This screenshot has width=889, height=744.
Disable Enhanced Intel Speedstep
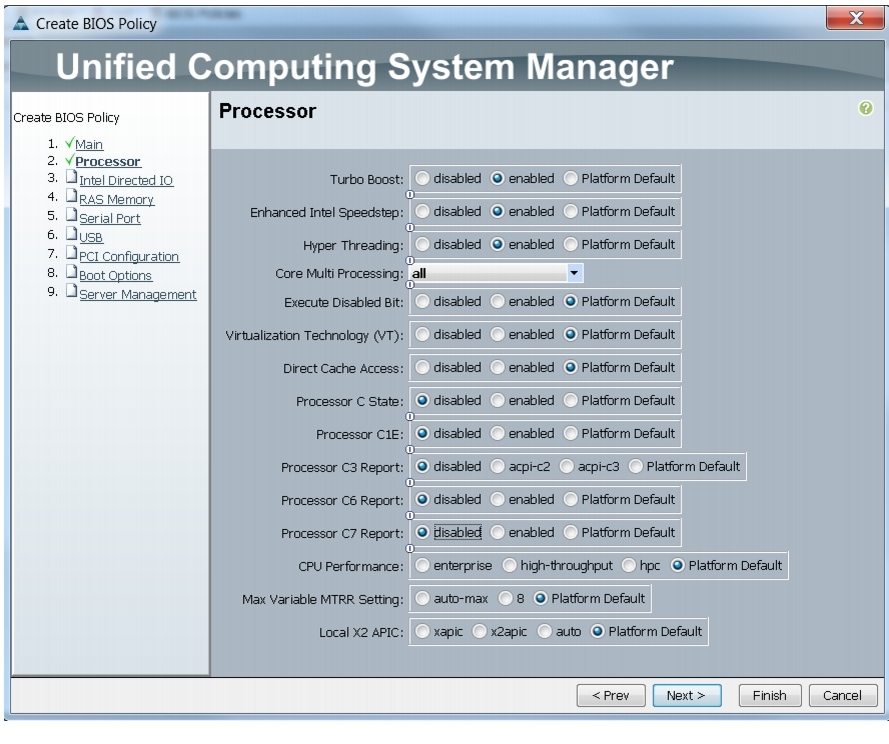coord(422,212)
